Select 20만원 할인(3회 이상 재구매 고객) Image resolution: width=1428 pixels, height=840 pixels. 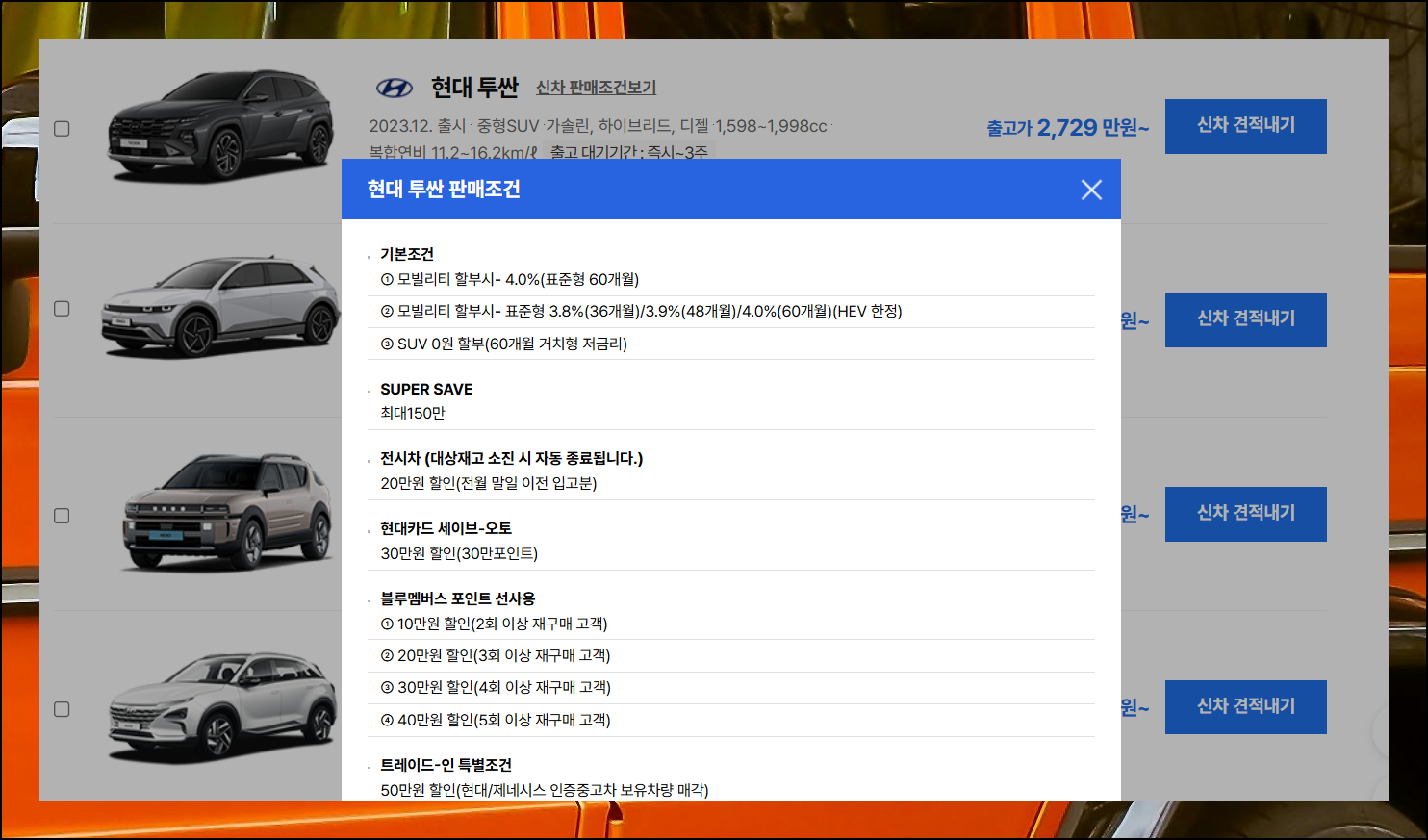496,655
